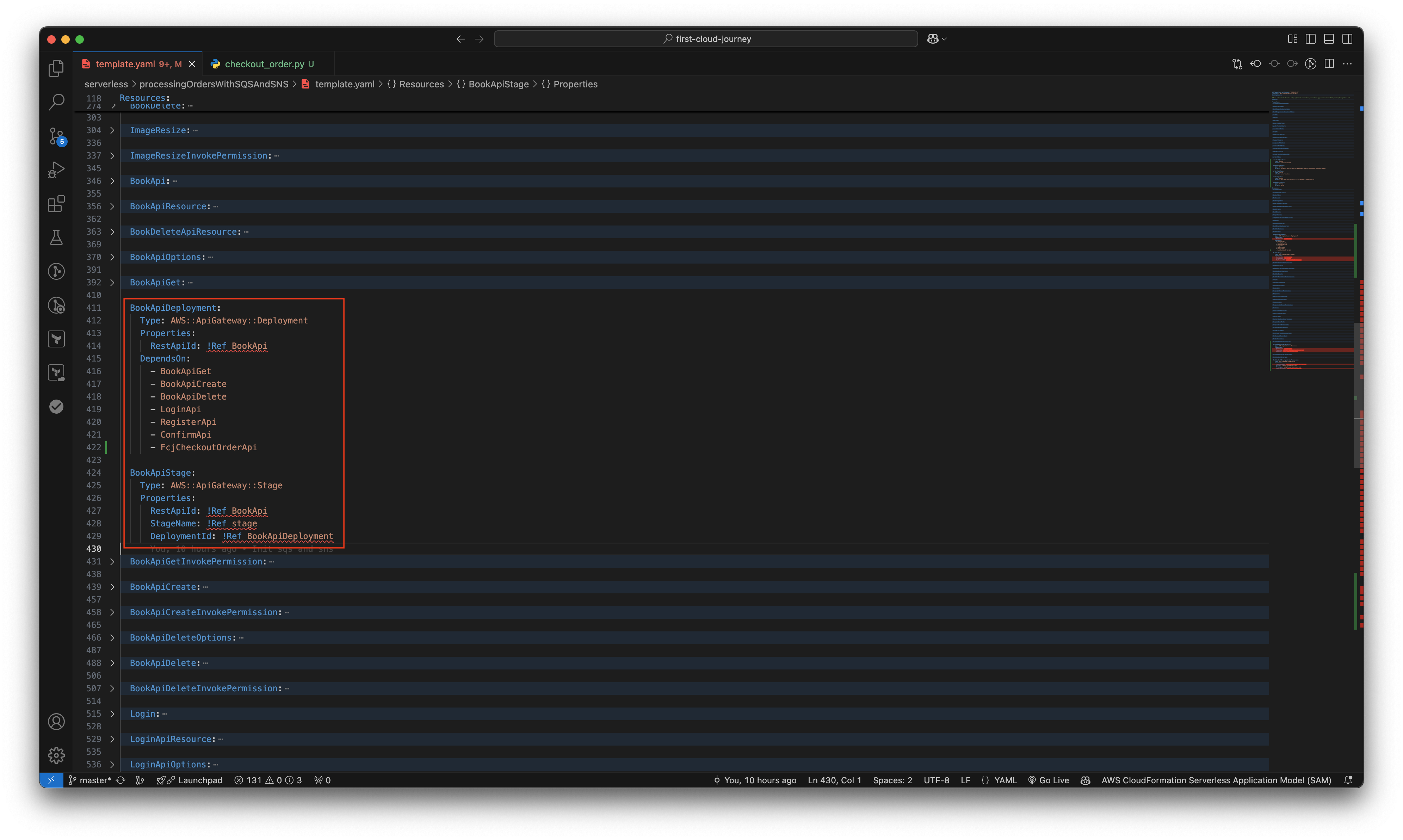
Task: Click the FcjCheckoutOrderApi line text
Action: click(x=208, y=447)
